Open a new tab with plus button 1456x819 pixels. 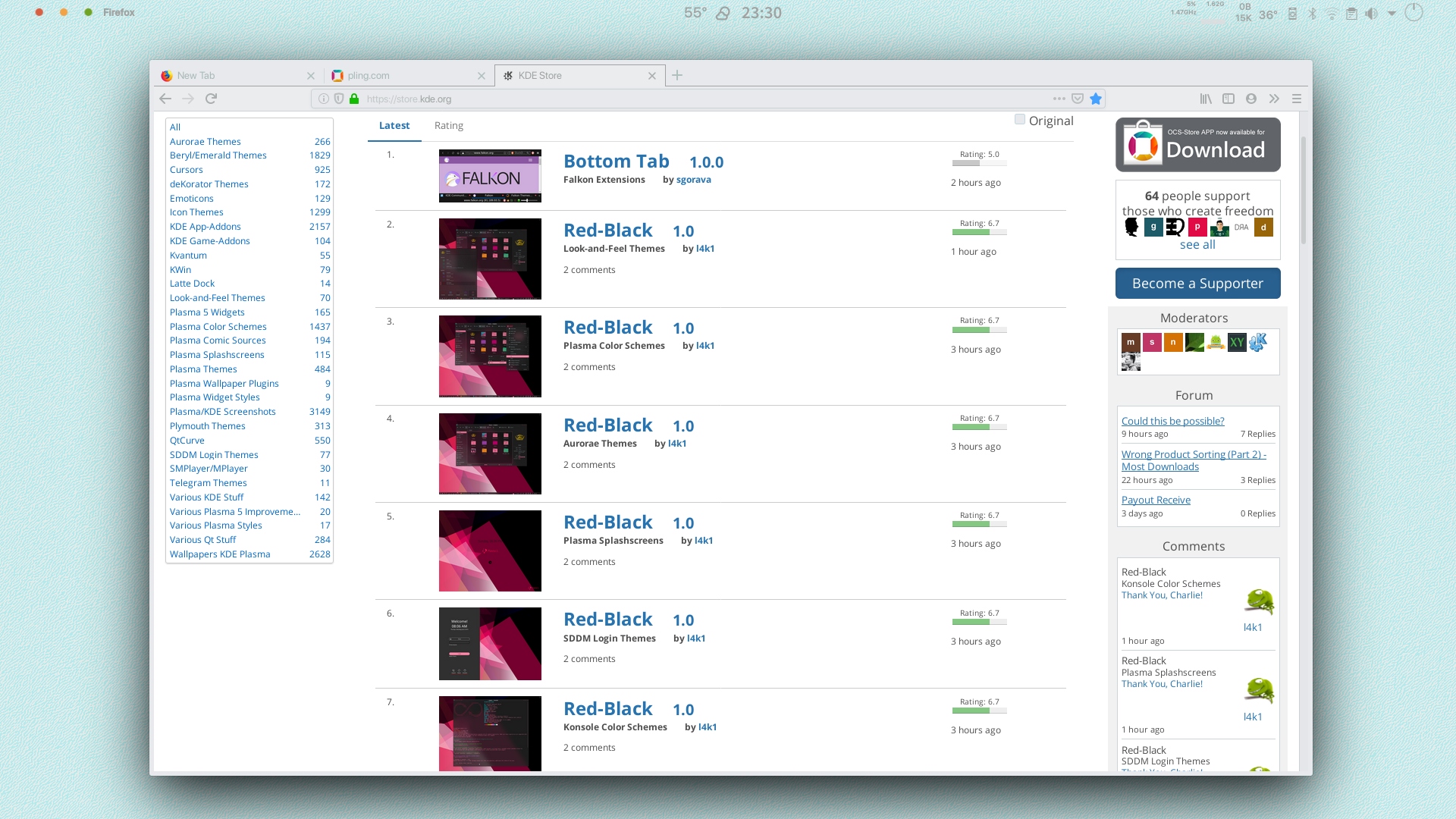[x=677, y=75]
